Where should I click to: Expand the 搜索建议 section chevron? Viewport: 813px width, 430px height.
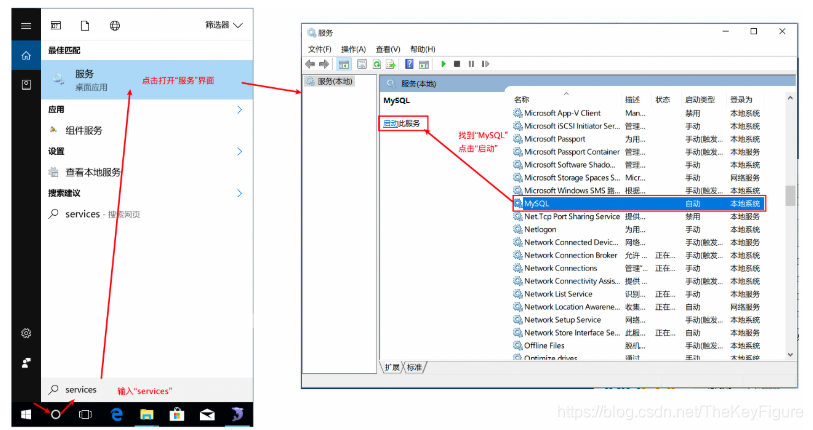tap(240, 193)
